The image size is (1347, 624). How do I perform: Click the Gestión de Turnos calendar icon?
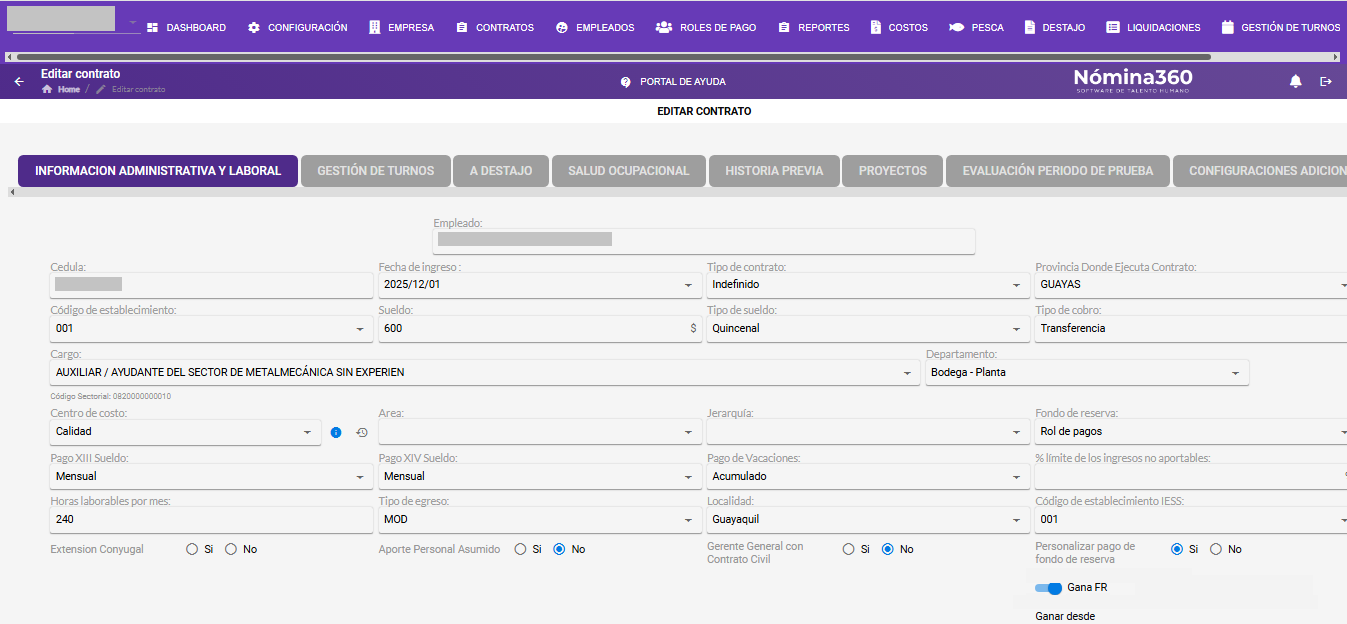(1228, 28)
